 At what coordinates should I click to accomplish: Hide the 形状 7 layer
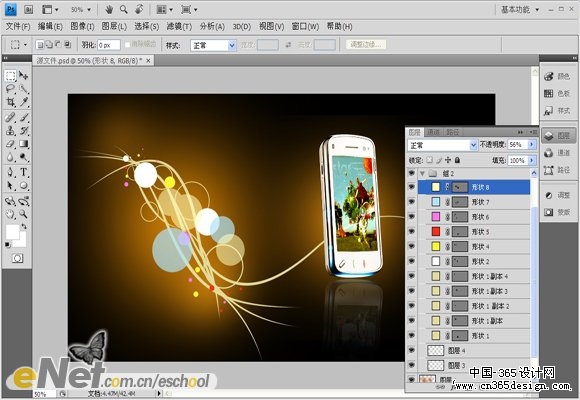pos(411,202)
